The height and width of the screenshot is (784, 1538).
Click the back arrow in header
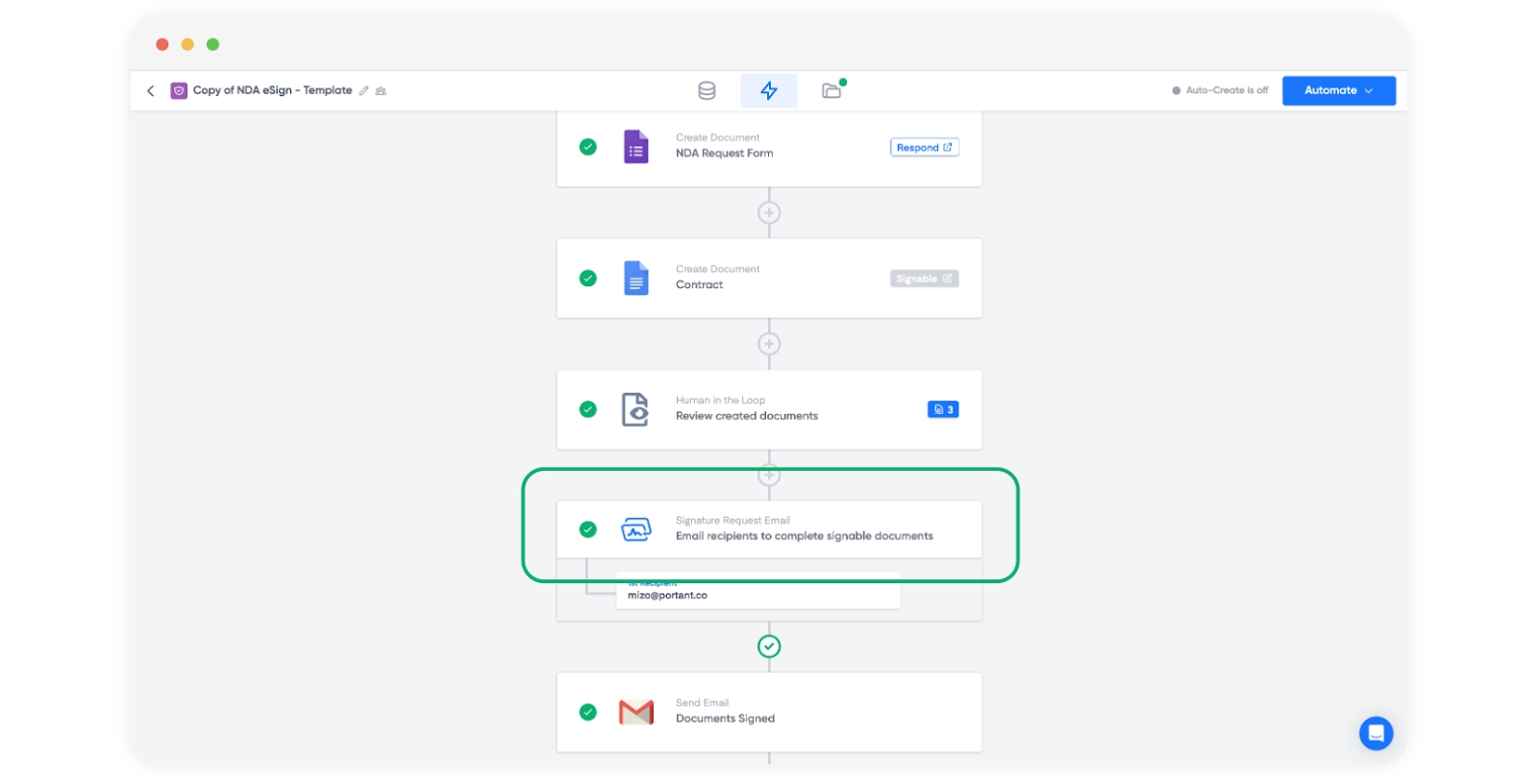click(x=151, y=90)
